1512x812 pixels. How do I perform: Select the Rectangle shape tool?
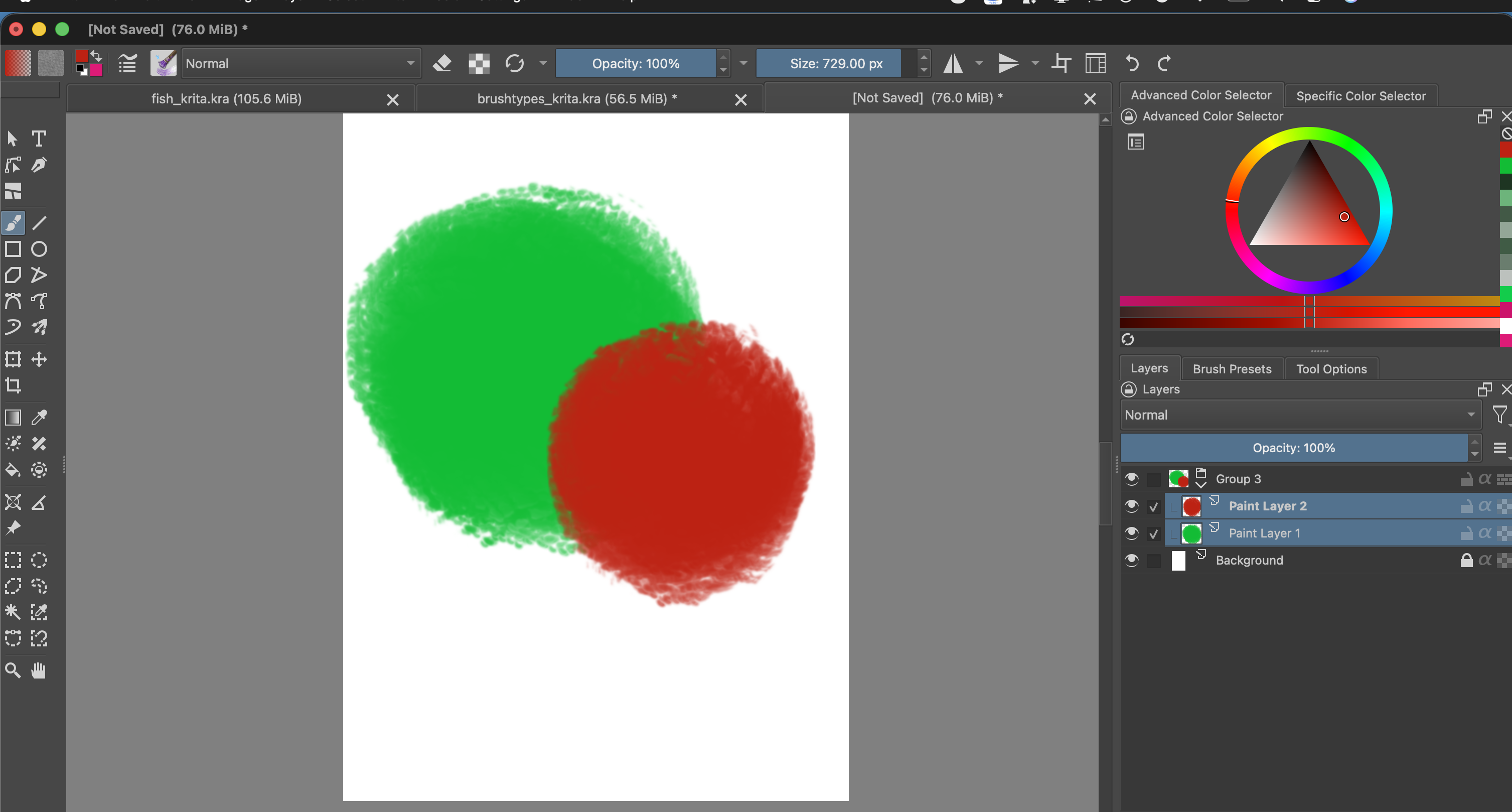(x=13, y=249)
